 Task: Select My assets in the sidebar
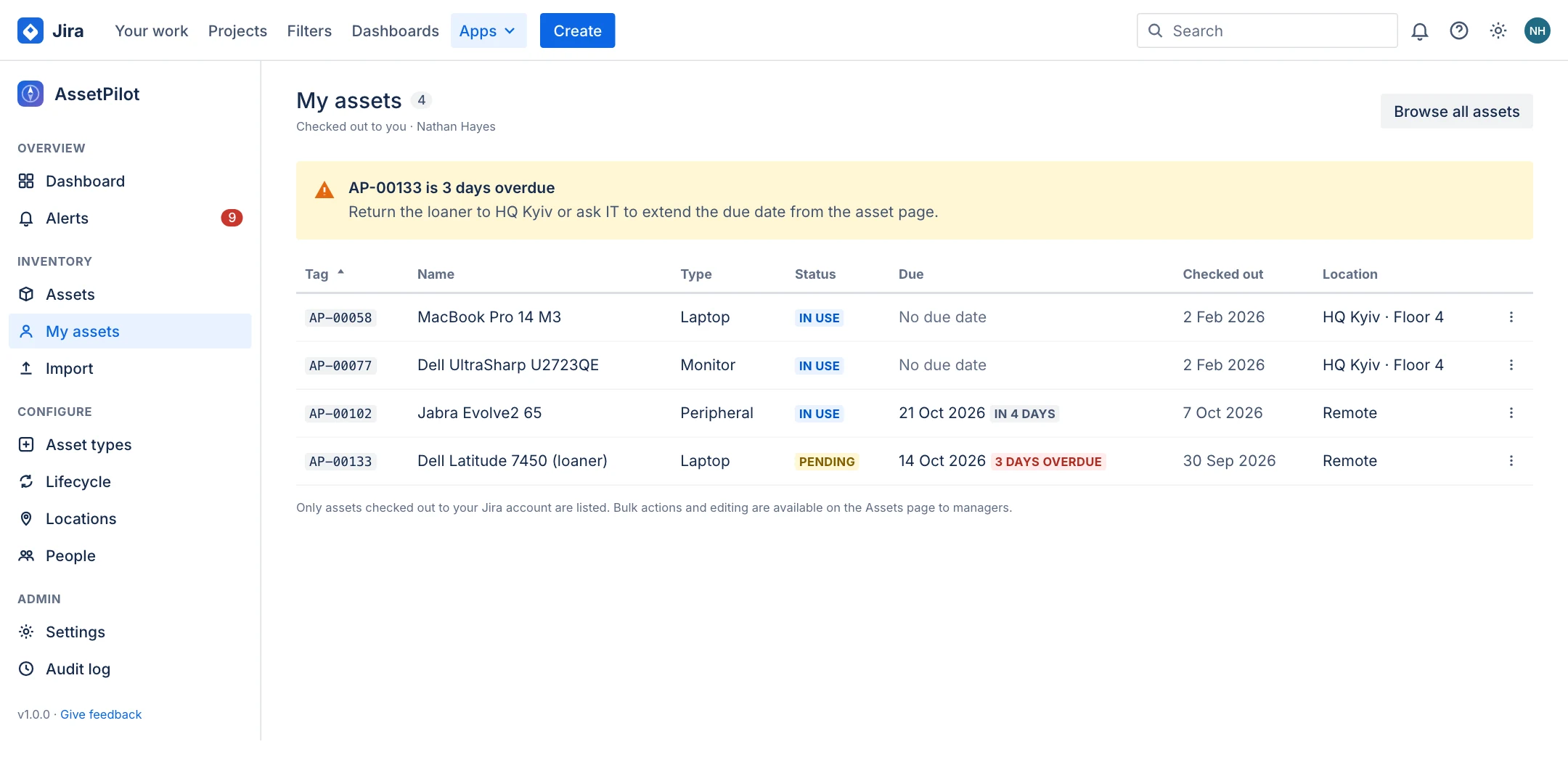coord(130,331)
